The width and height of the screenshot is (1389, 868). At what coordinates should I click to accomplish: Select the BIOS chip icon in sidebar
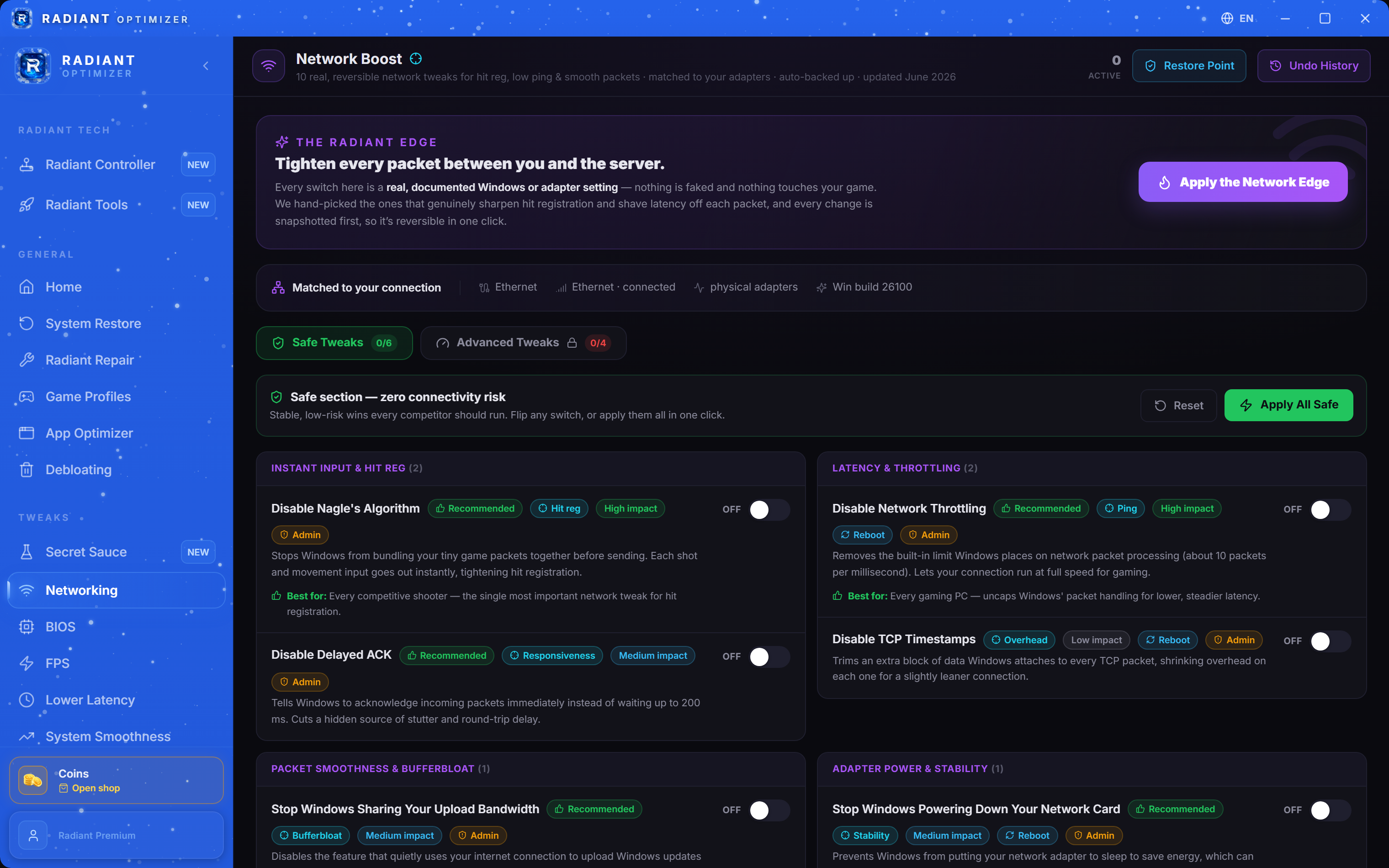pos(27,627)
